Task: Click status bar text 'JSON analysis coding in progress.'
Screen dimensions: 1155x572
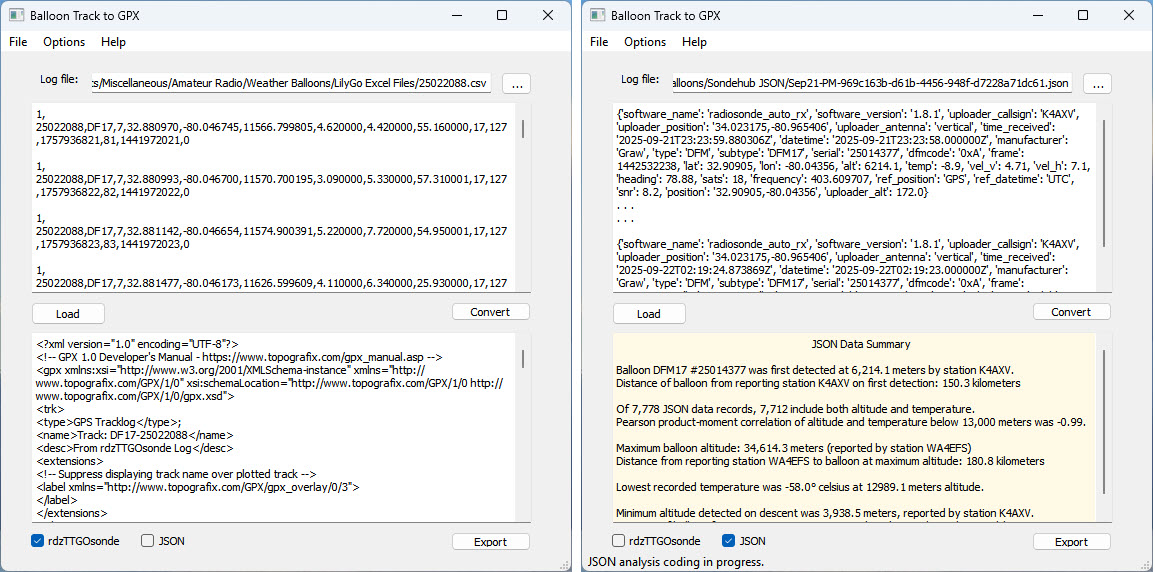Action: (675, 562)
